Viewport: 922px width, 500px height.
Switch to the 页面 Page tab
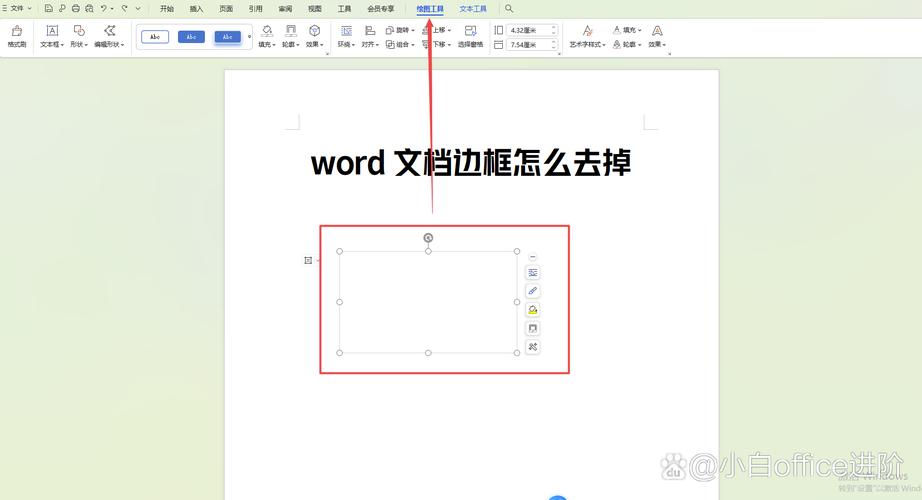(x=226, y=9)
